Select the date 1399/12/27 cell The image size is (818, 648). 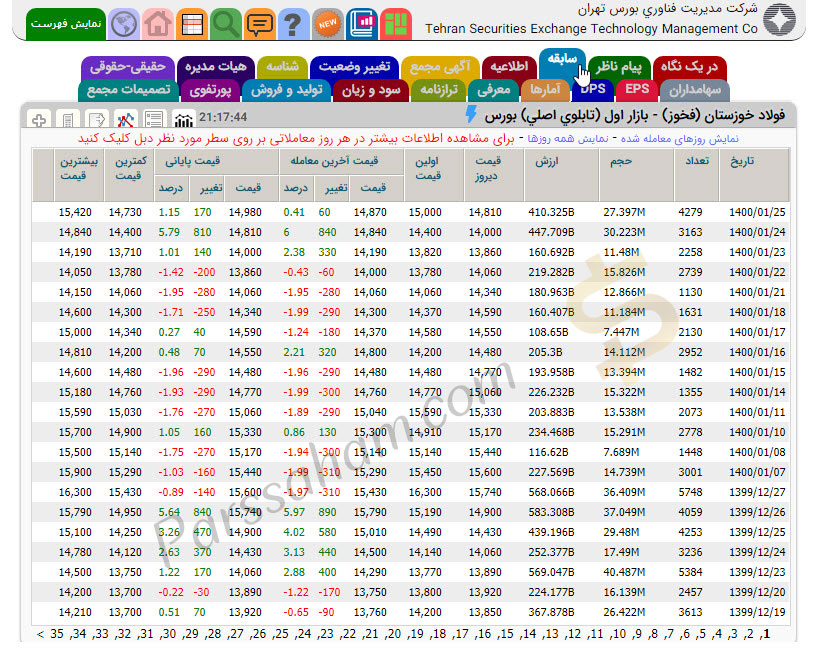click(x=757, y=492)
